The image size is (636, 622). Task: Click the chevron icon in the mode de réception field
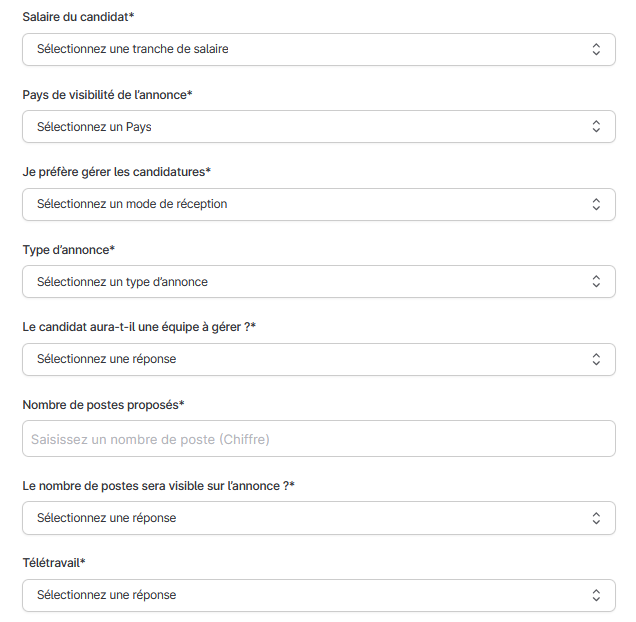596,204
